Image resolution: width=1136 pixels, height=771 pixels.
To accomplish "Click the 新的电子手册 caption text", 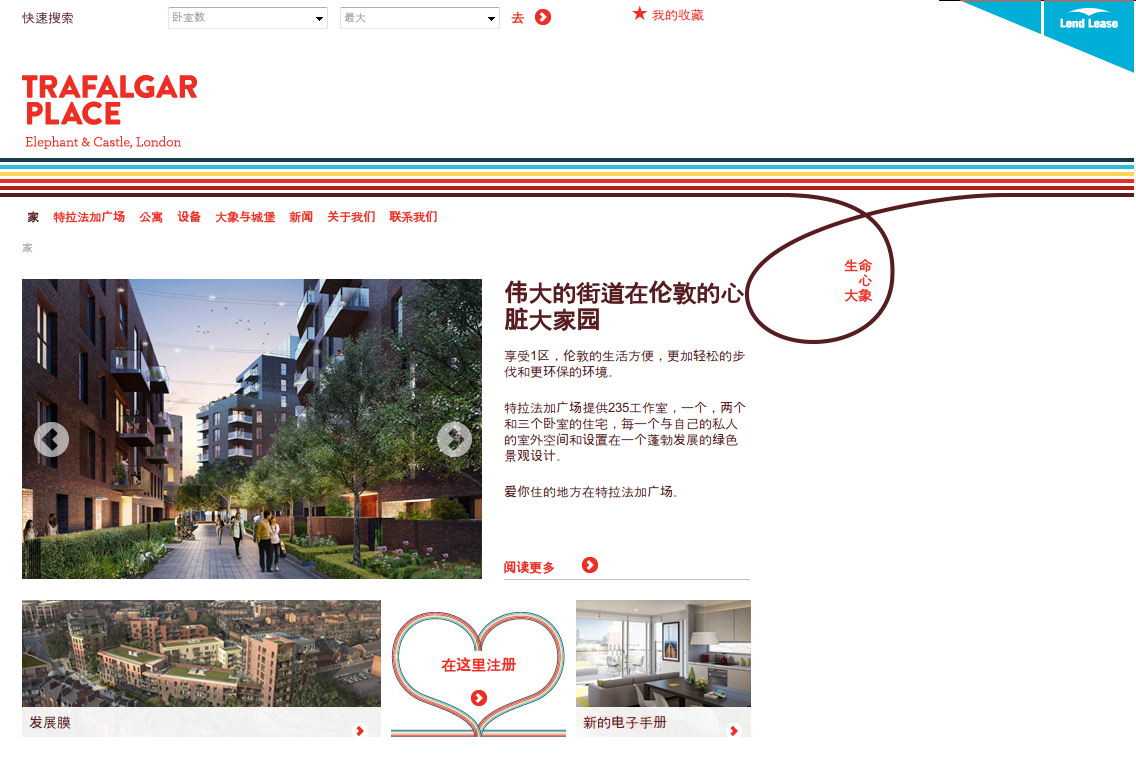I will 625,722.
